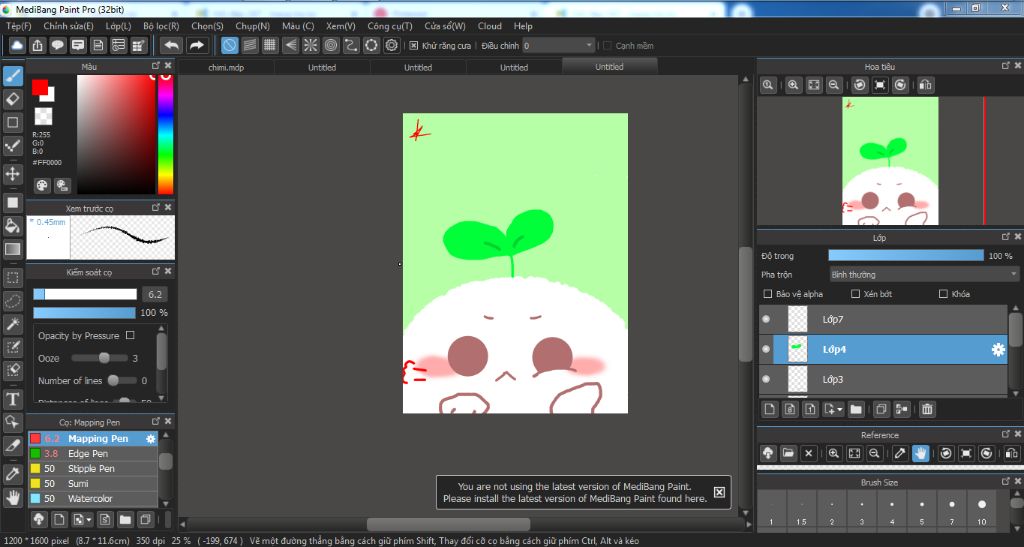This screenshot has width=1024, height=547.
Task: Enable radial snap guide
Action: 310,45
